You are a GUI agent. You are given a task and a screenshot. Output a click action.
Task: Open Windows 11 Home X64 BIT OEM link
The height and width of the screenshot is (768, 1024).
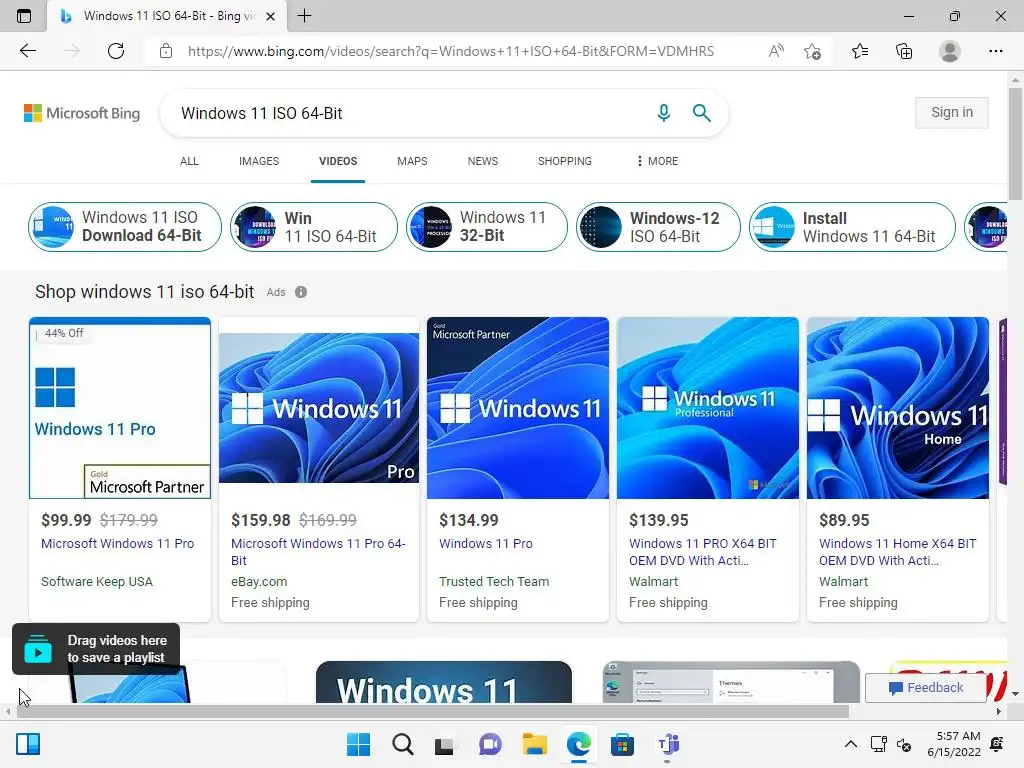click(x=897, y=552)
